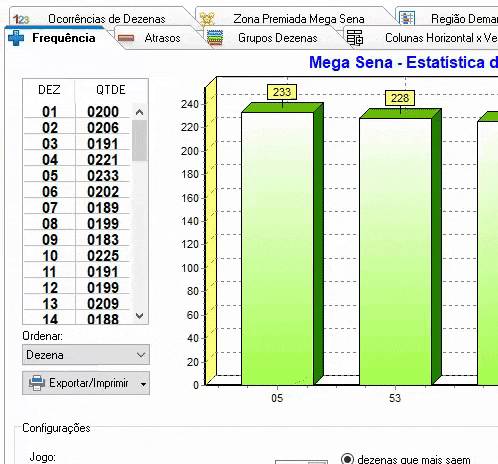The height and width of the screenshot is (464, 498).
Task: Select dezena 14 row showing 0188
Action: 77,319
